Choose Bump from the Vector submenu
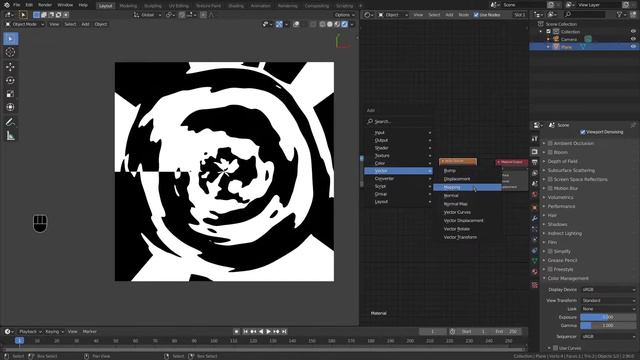 point(467,171)
